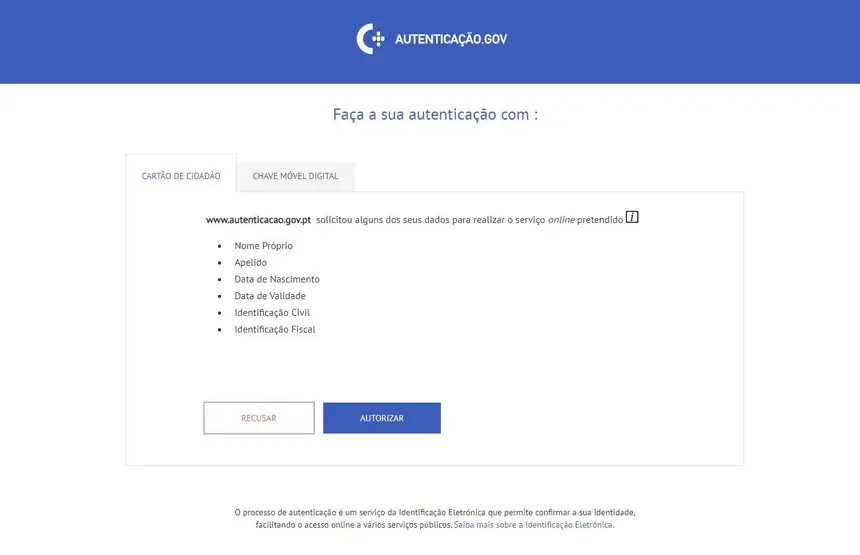The height and width of the screenshot is (555, 860).
Task: Switch to the Chave Móvel Digital tab
Action: point(296,176)
